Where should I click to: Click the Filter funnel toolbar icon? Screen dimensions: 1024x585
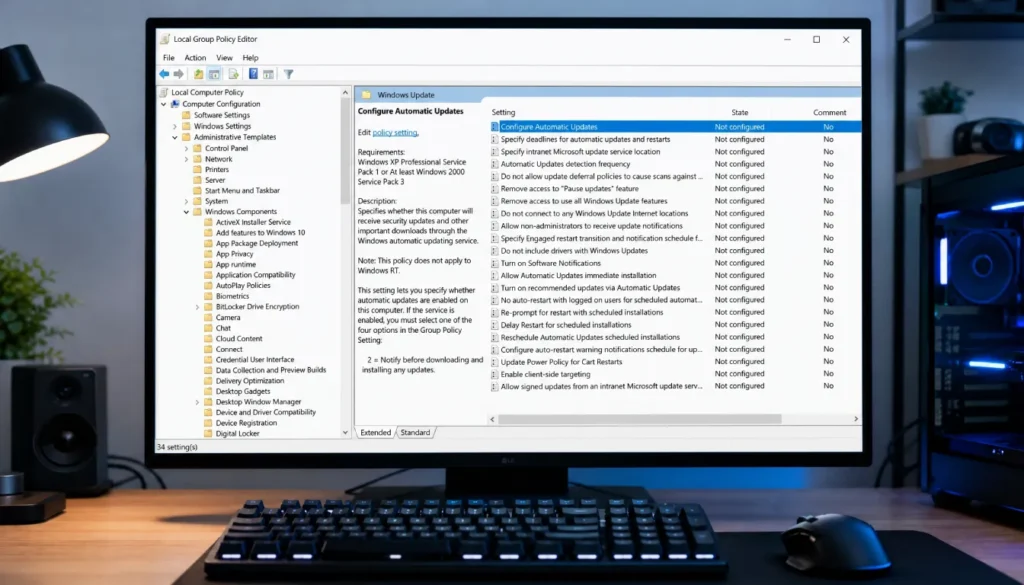coord(289,74)
